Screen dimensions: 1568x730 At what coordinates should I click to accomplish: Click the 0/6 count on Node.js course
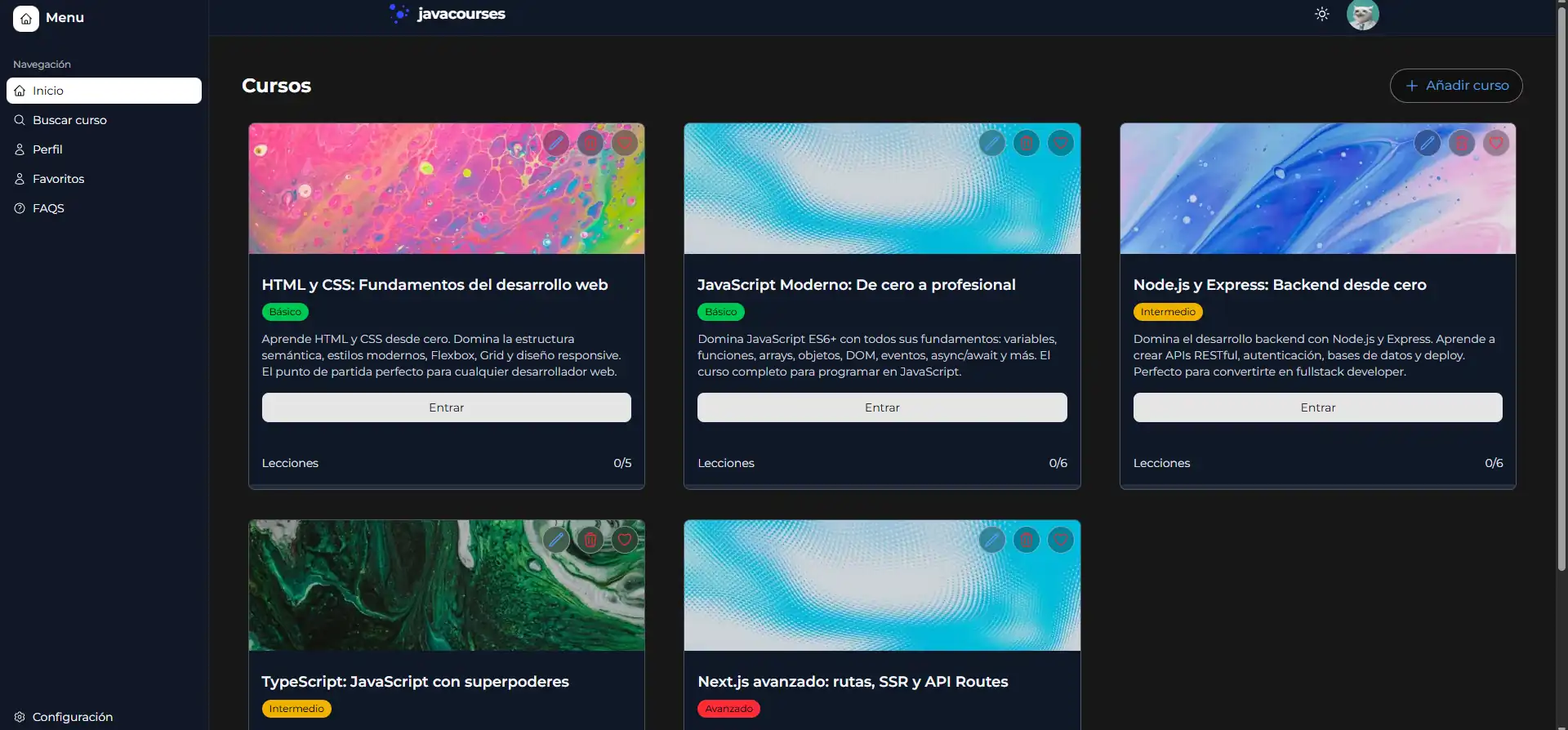[1494, 463]
